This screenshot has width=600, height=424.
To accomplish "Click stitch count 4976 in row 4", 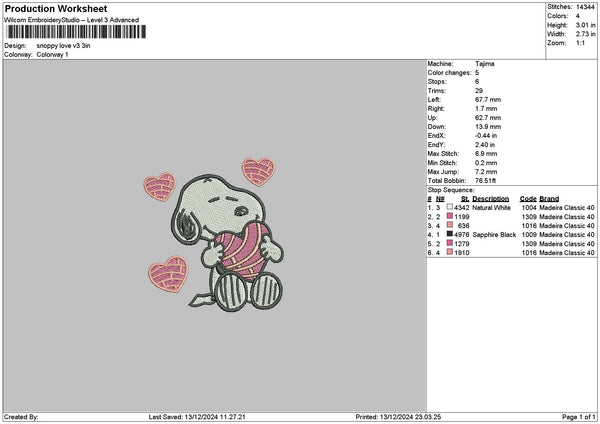I will tap(461, 235).
